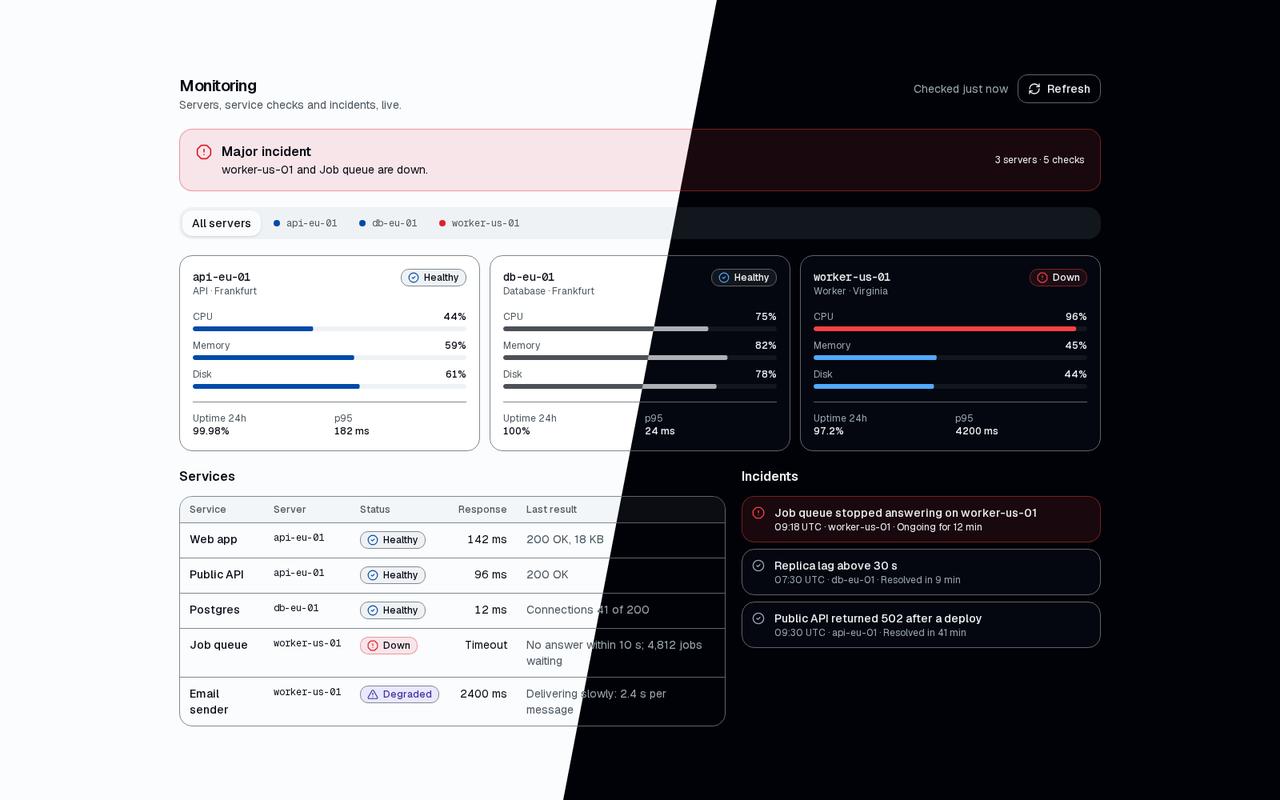Click the resolved check icon on Replica lag incident
This screenshot has height=800, width=1280.
pos(758,565)
